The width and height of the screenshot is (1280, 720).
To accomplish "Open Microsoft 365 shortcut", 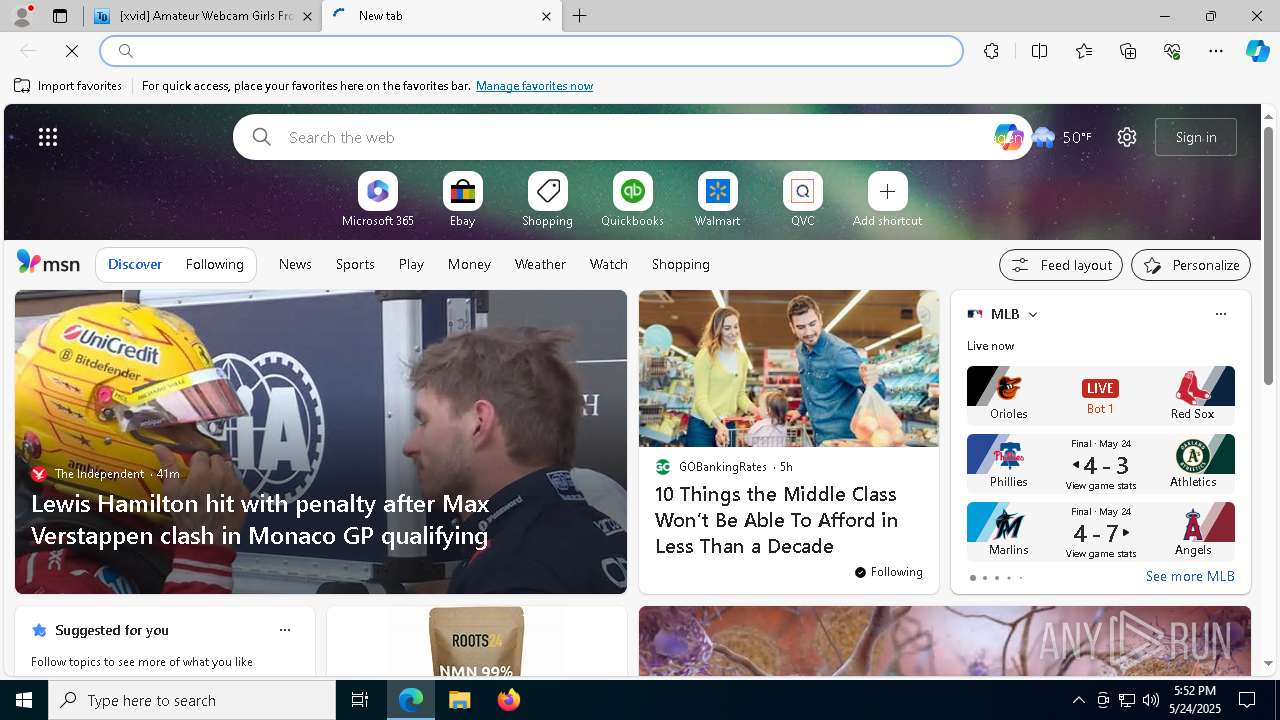I will (377, 200).
